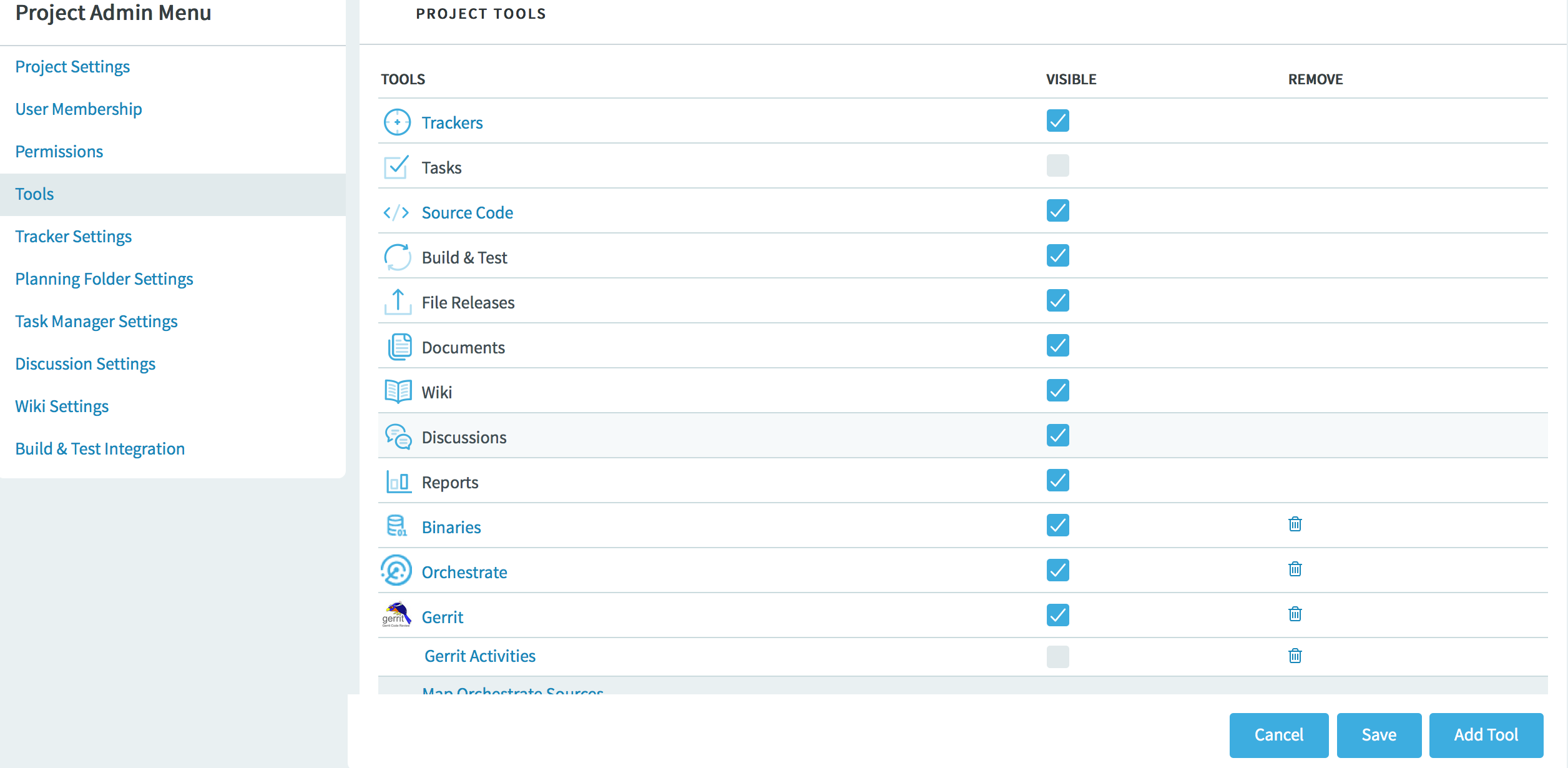
Task: Open Project Settings in admin menu
Action: (72, 67)
